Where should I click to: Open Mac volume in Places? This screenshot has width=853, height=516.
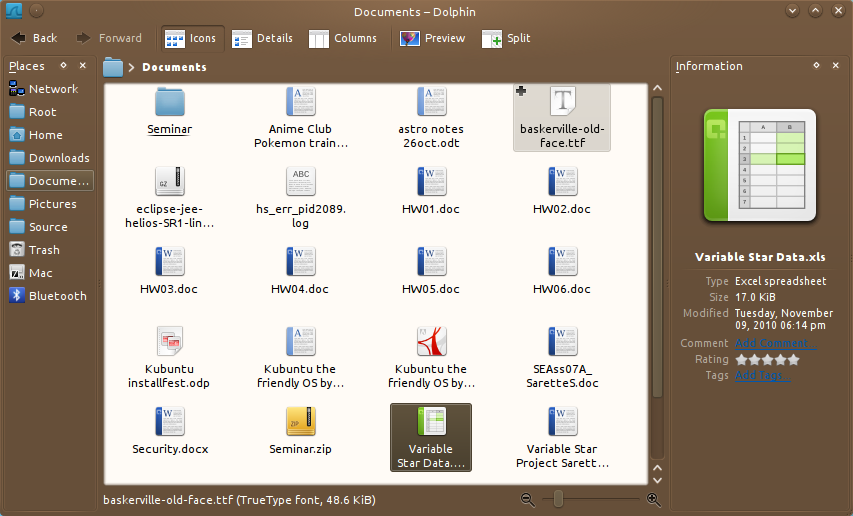click(x=50, y=273)
